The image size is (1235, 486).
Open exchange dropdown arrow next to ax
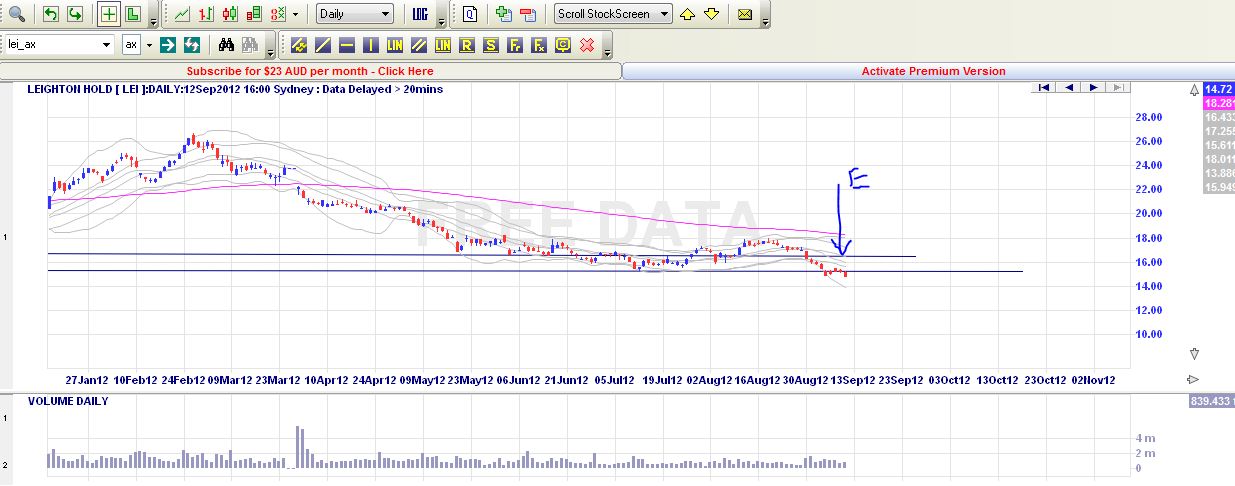pos(149,45)
